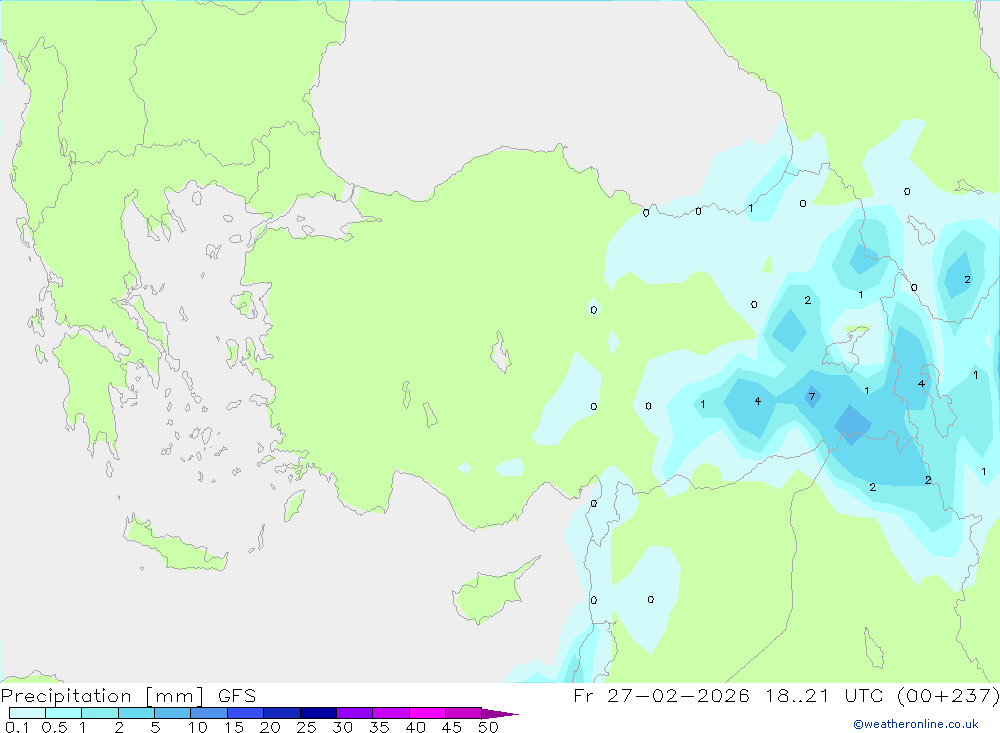Click the legend label '5'
This screenshot has width=1000, height=733.
155,727
